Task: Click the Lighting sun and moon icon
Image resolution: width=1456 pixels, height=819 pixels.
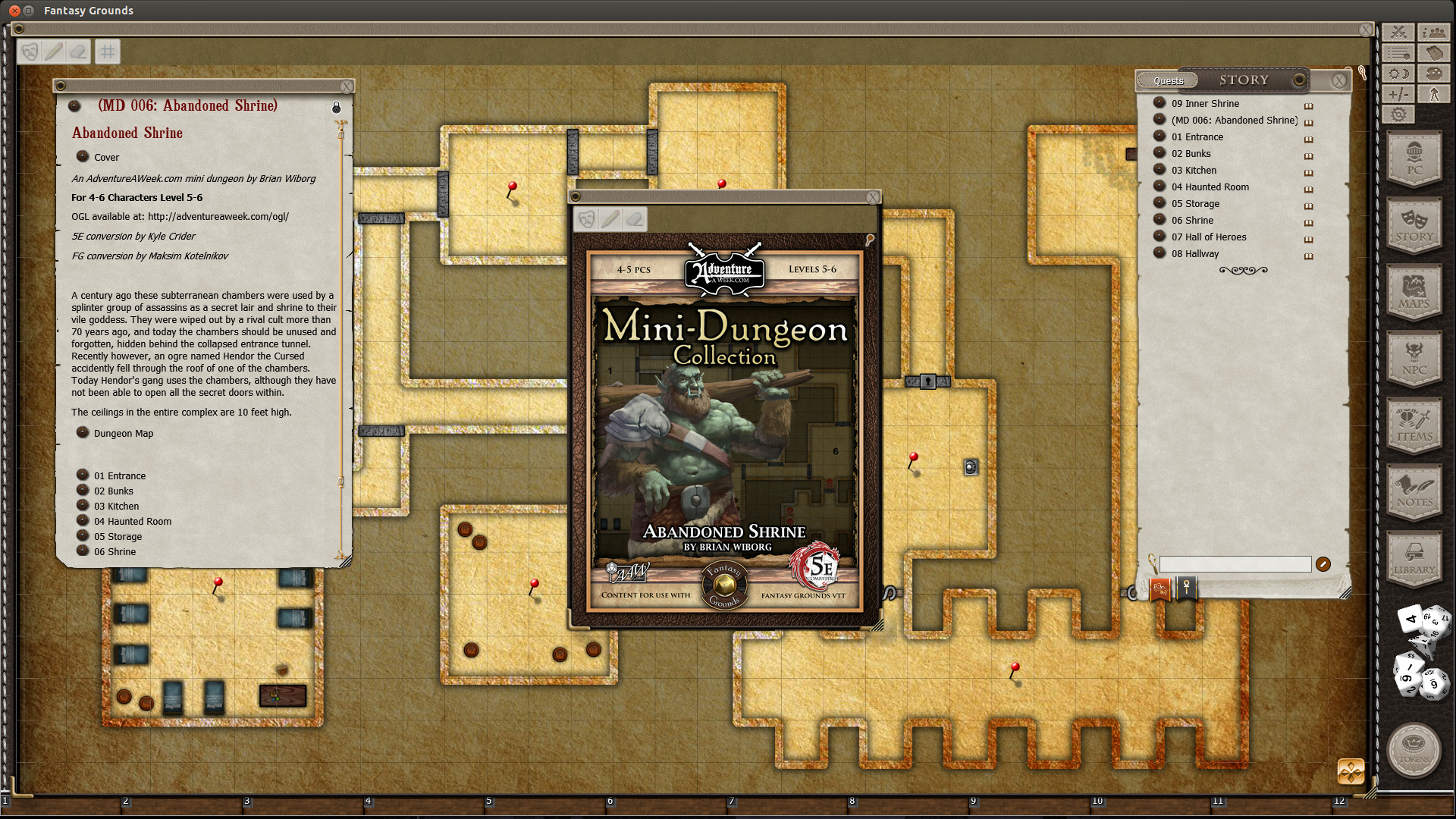Action: click(1398, 74)
